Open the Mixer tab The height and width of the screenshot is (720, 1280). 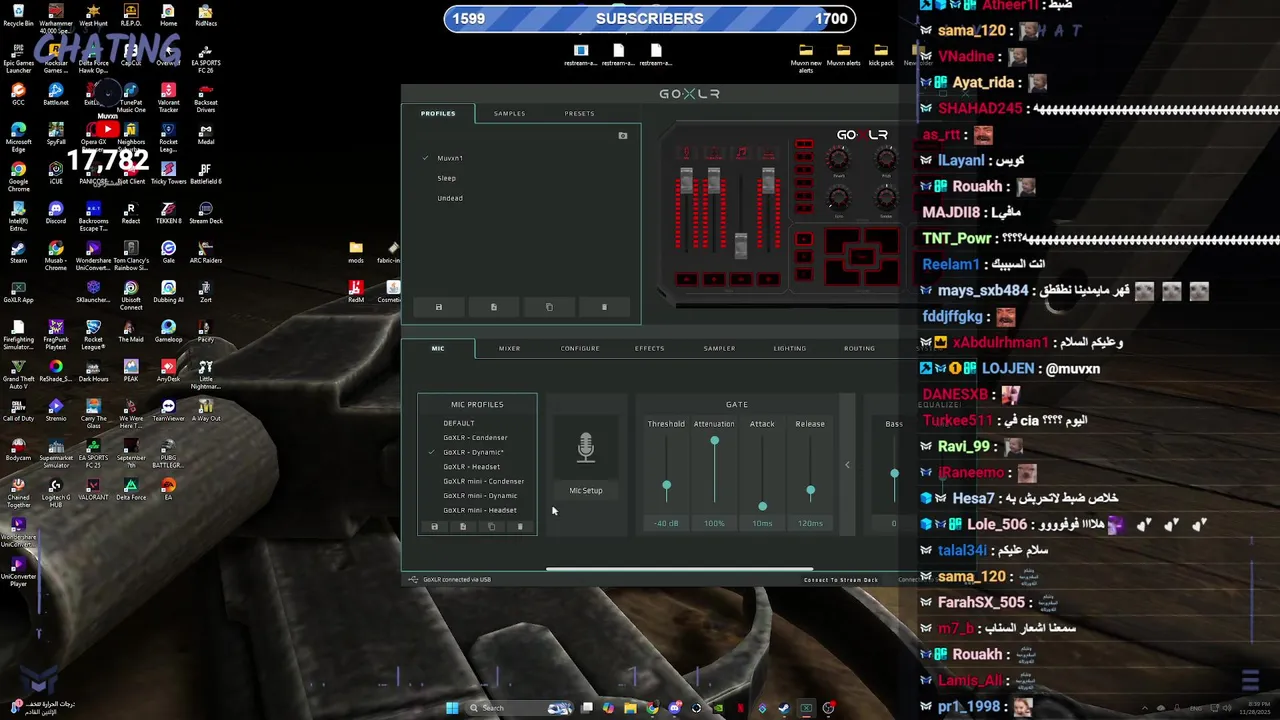coord(509,348)
